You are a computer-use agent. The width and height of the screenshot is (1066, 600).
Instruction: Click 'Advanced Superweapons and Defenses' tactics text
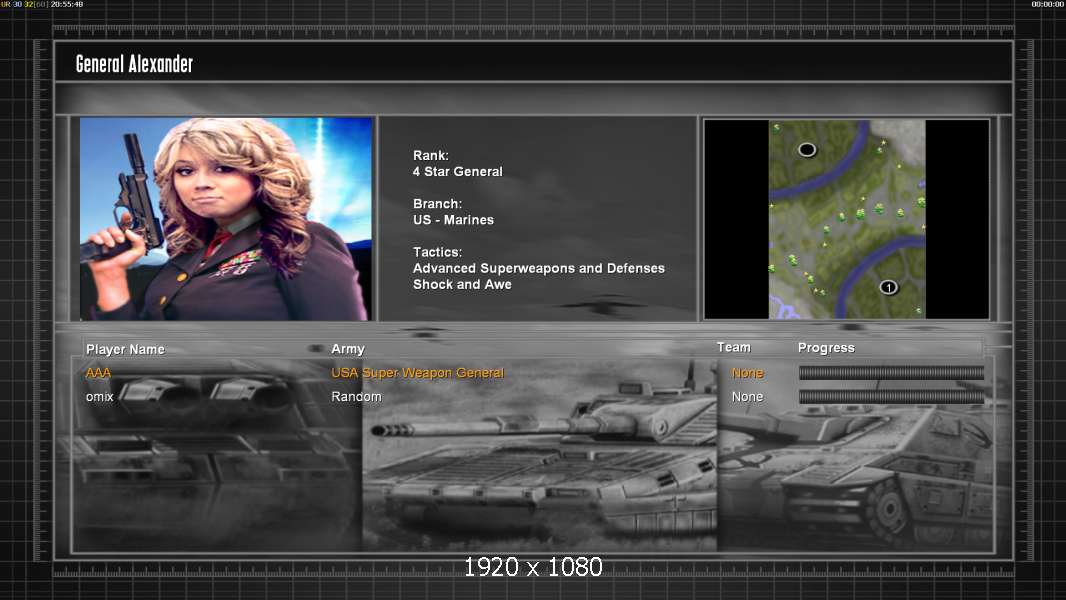coord(538,268)
